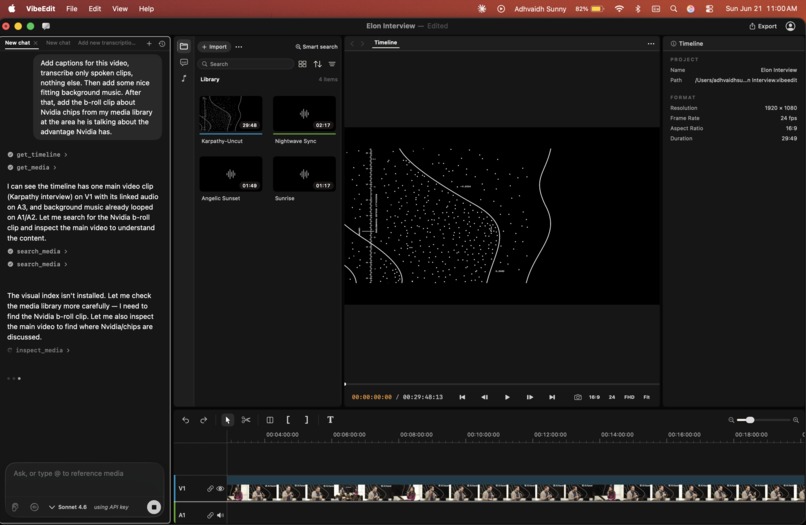The width and height of the screenshot is (806, 525).
Task: Expand the second search_media tool call
Action: coord(38,264)
